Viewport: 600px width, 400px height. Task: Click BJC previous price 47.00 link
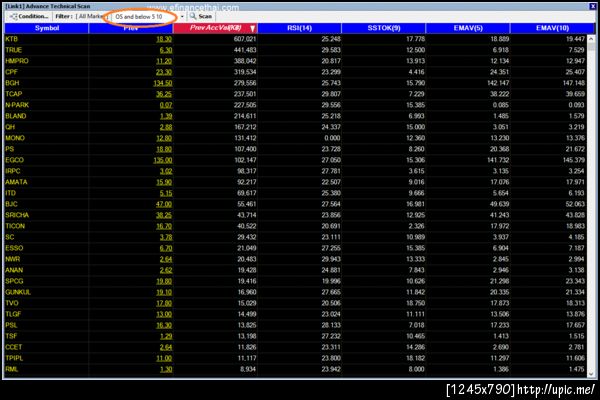[164, 204]
